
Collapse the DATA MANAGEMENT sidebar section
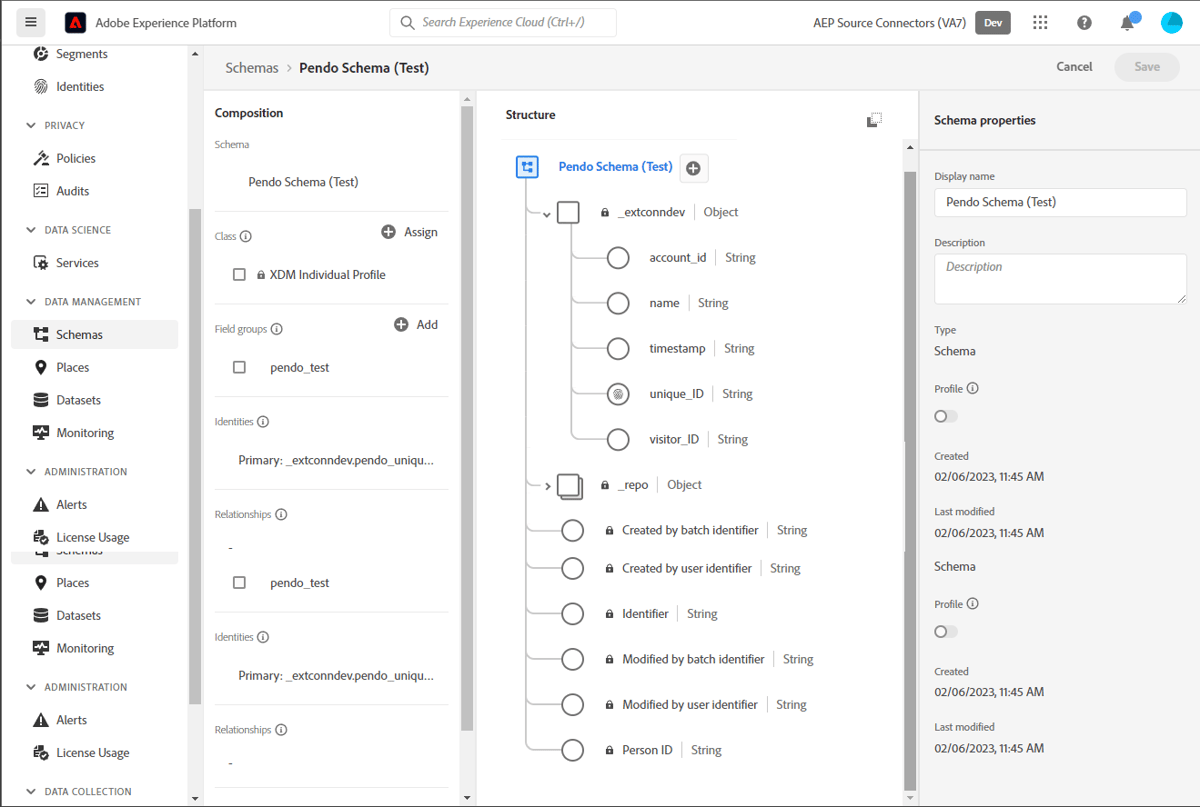pos(30,301)
